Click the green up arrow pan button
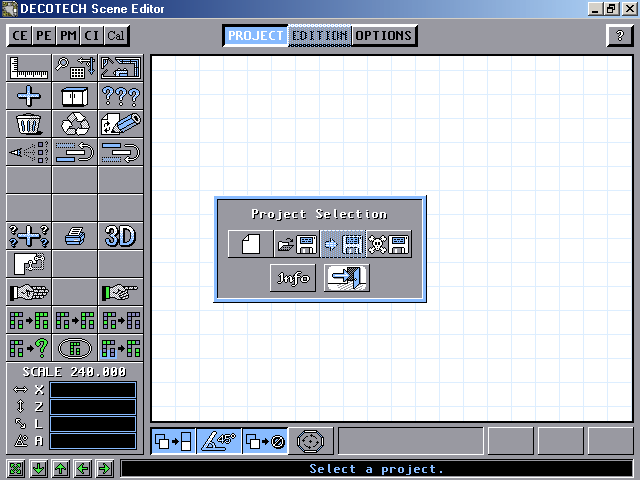 (60, 468)
